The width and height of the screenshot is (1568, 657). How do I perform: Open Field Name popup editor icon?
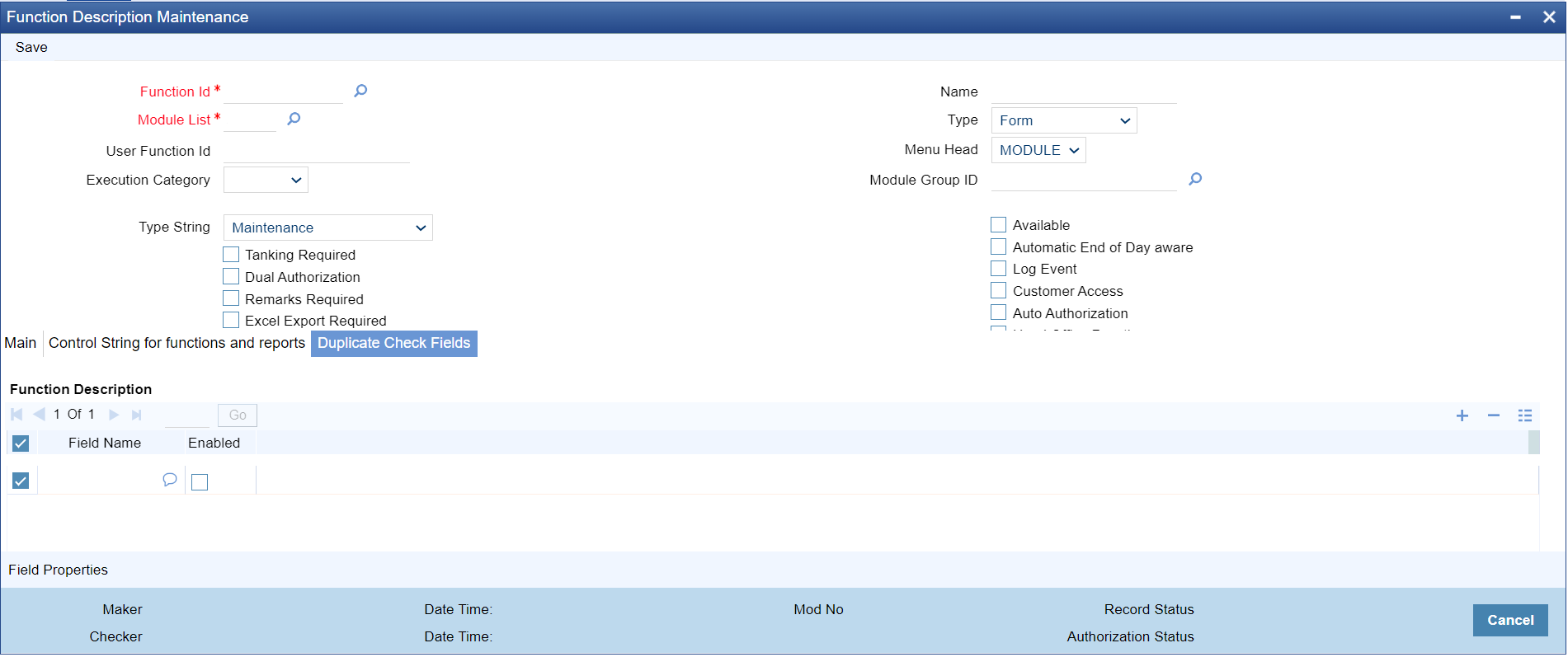click(x=170, y=480)
